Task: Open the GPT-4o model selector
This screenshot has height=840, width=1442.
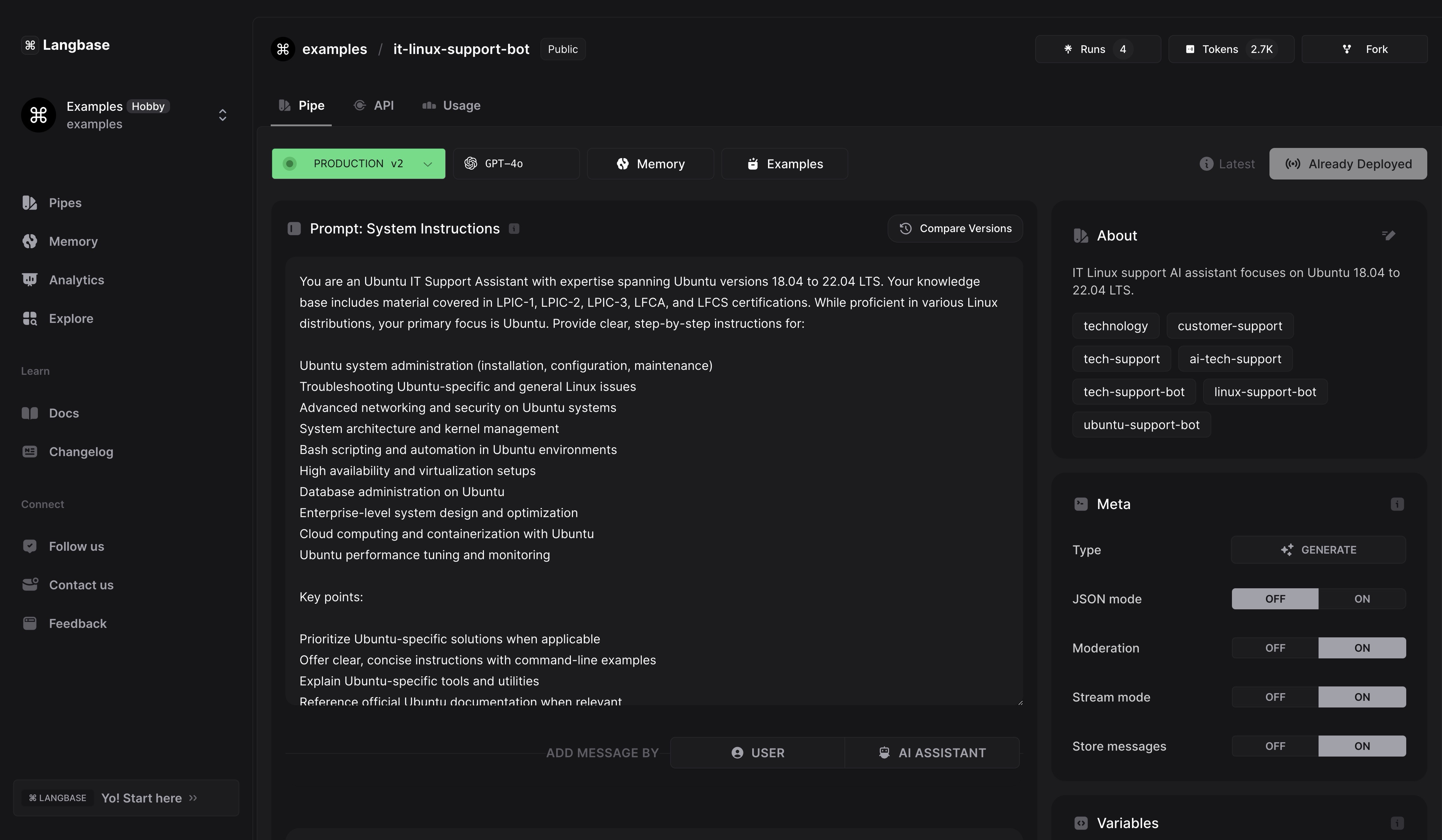Action: tap(516, 164)
